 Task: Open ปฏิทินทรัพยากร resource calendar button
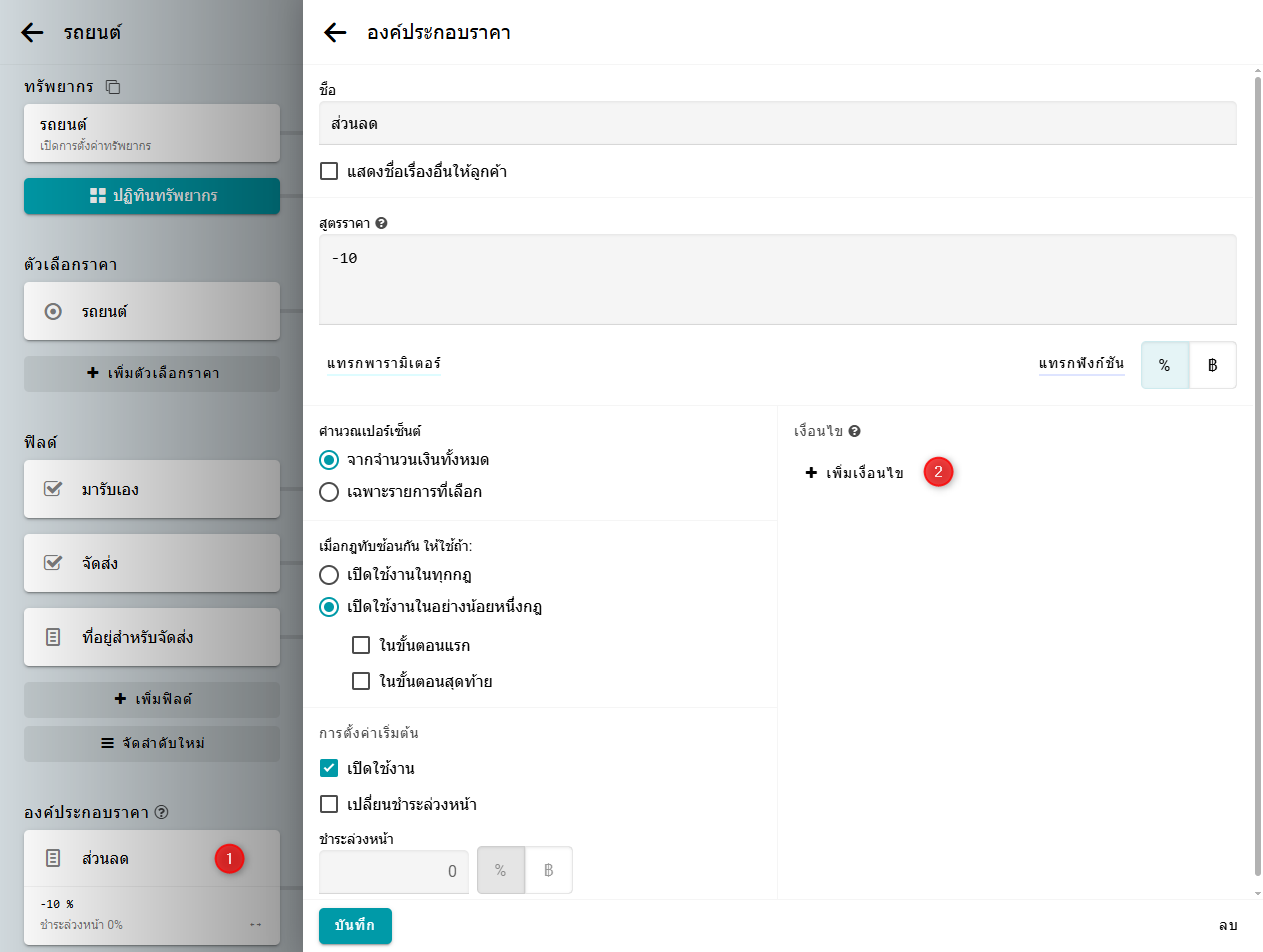(x=152, y=196)
